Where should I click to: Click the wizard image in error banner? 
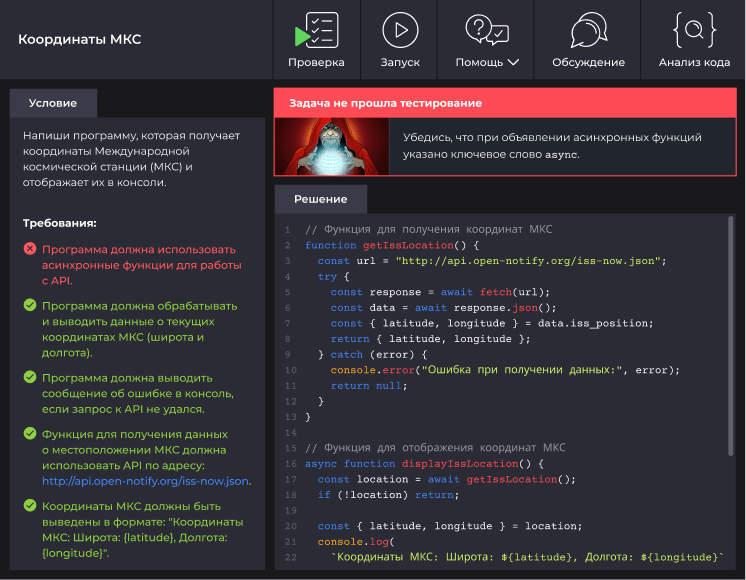coord(332,147)
